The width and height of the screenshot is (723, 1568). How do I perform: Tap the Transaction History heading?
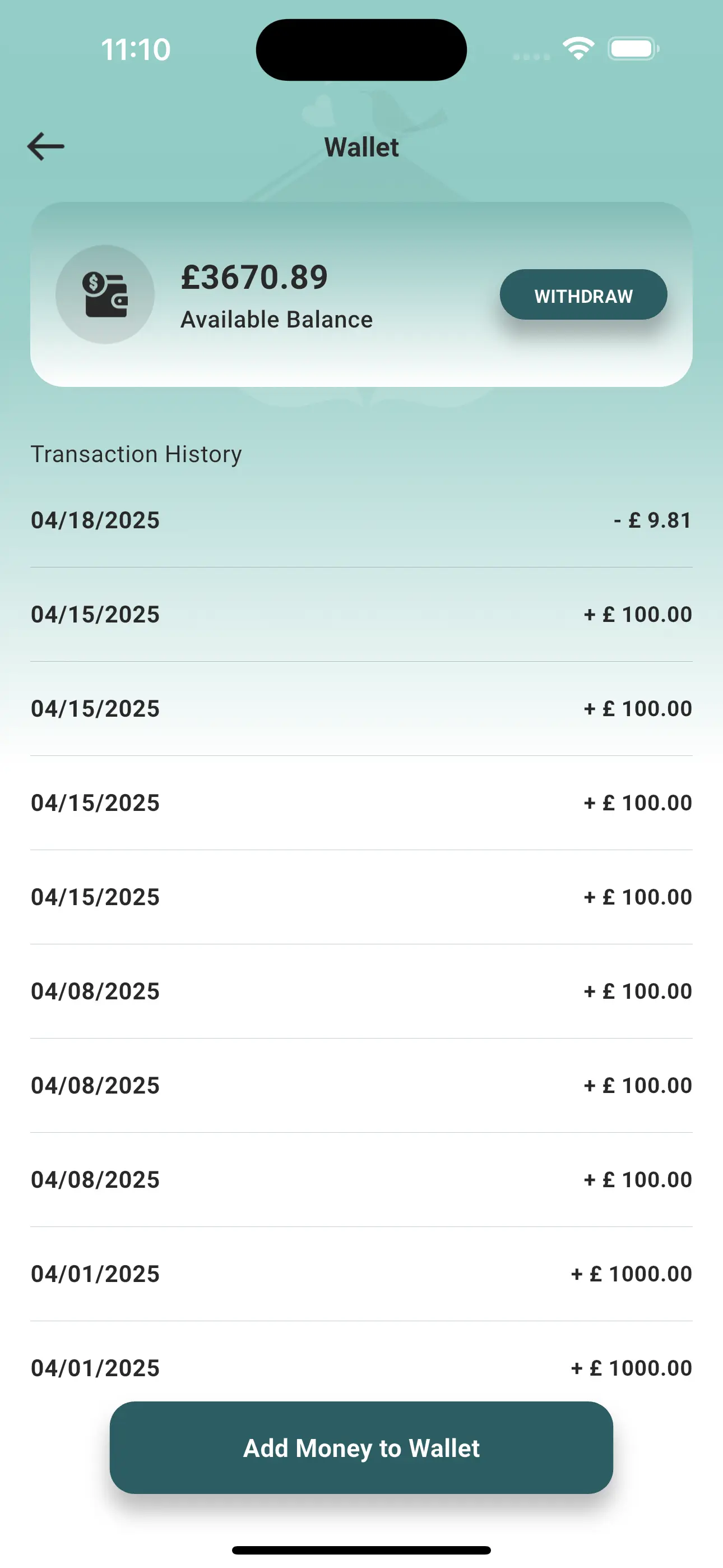click(136, 454)
